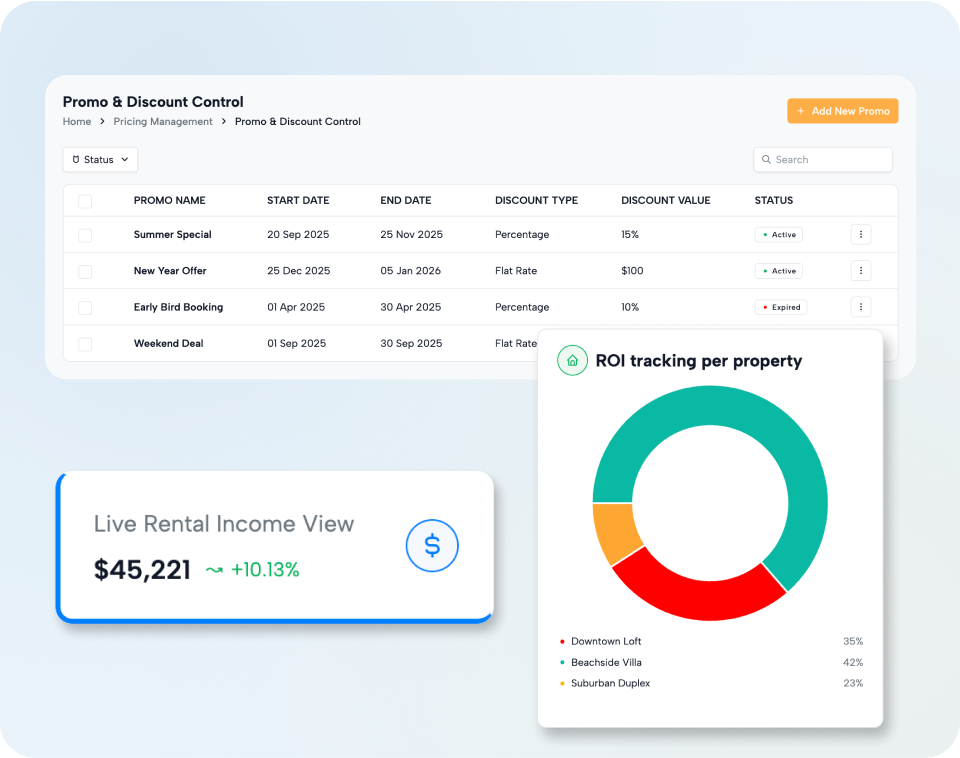Sort by the Discount Type column header
This screenshot has width=960, height=758.
click(x=536, y=200)
